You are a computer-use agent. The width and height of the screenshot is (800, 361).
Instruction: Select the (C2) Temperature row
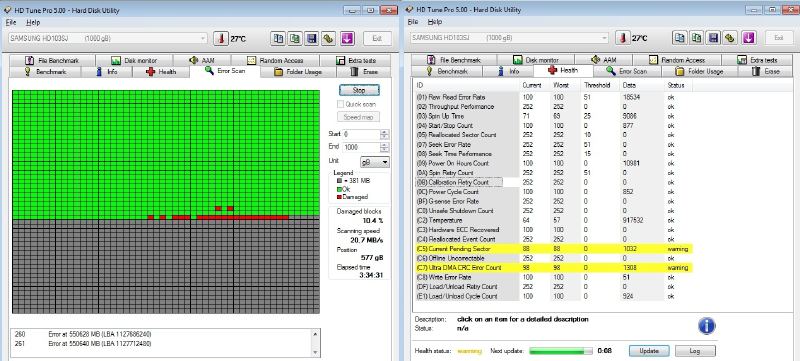coord(554,220)
